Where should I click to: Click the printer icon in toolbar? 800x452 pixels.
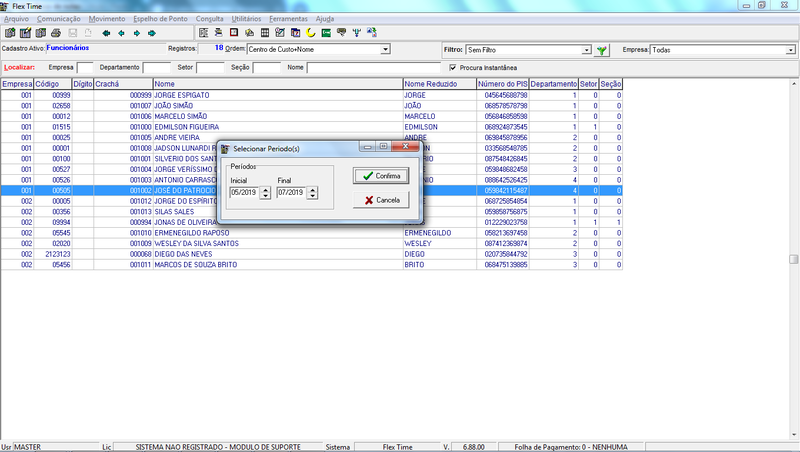pos(56,33)
